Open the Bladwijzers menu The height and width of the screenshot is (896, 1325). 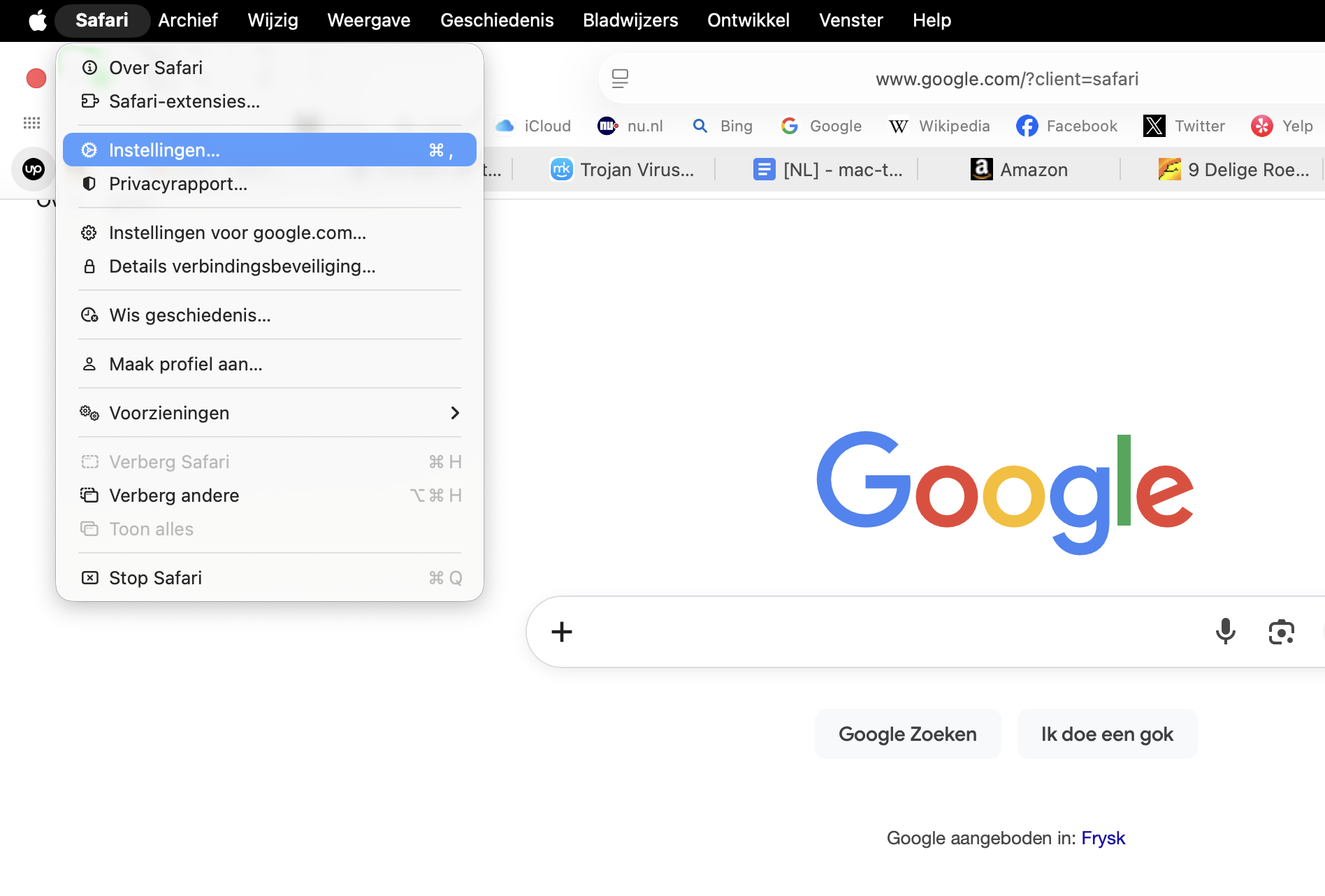tap(630, 20)
